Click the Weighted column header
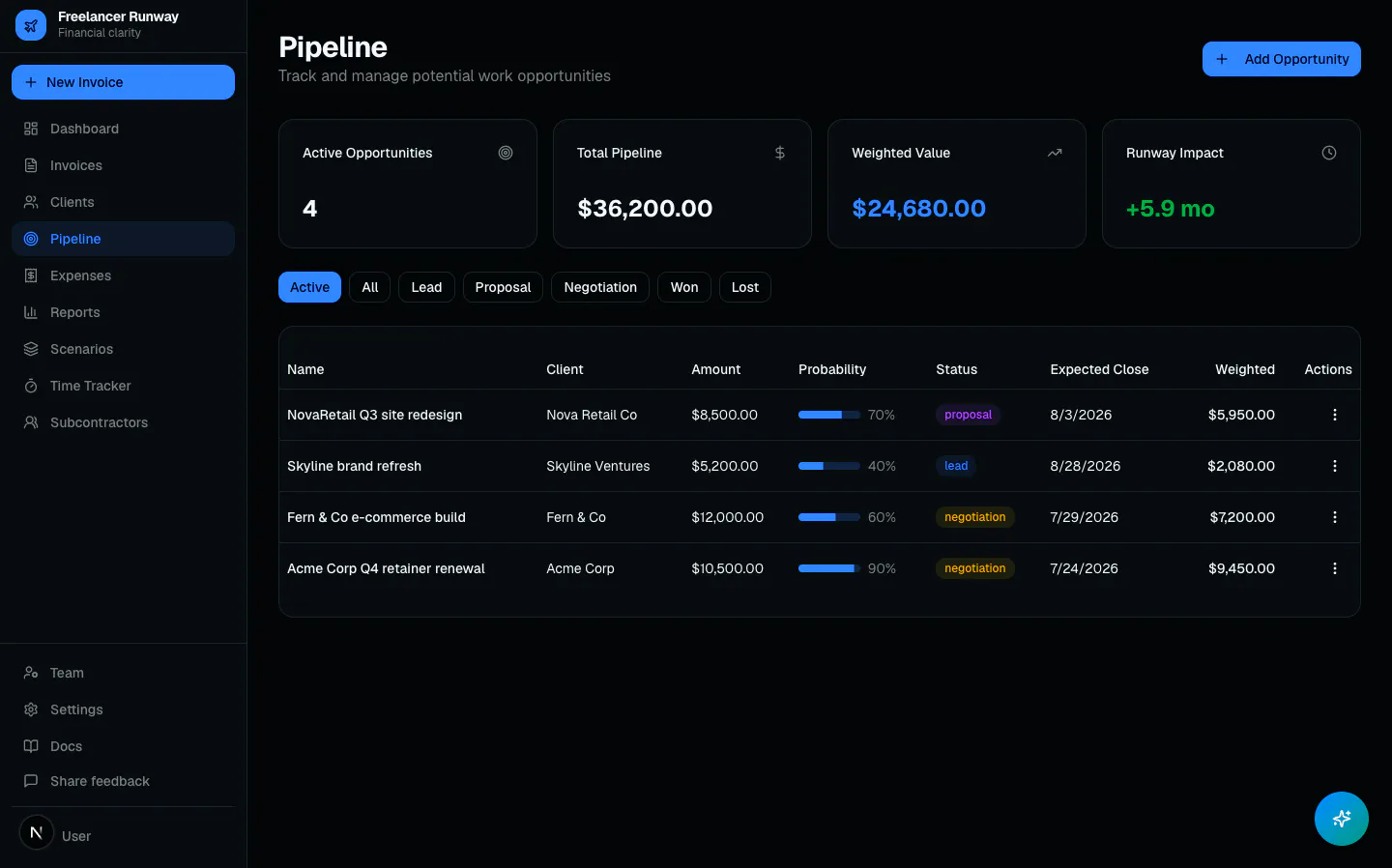This screenshot has width=1392, height=868. (1245, 369)
